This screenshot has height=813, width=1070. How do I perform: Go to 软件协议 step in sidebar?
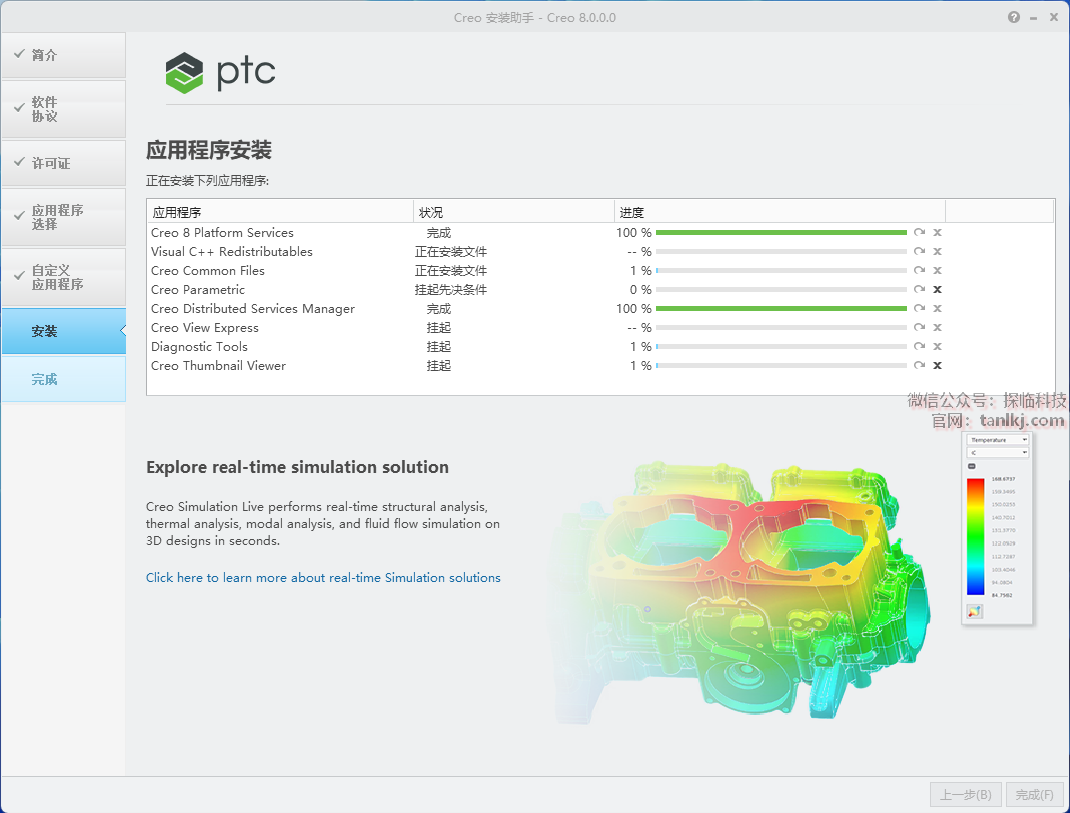63,109
